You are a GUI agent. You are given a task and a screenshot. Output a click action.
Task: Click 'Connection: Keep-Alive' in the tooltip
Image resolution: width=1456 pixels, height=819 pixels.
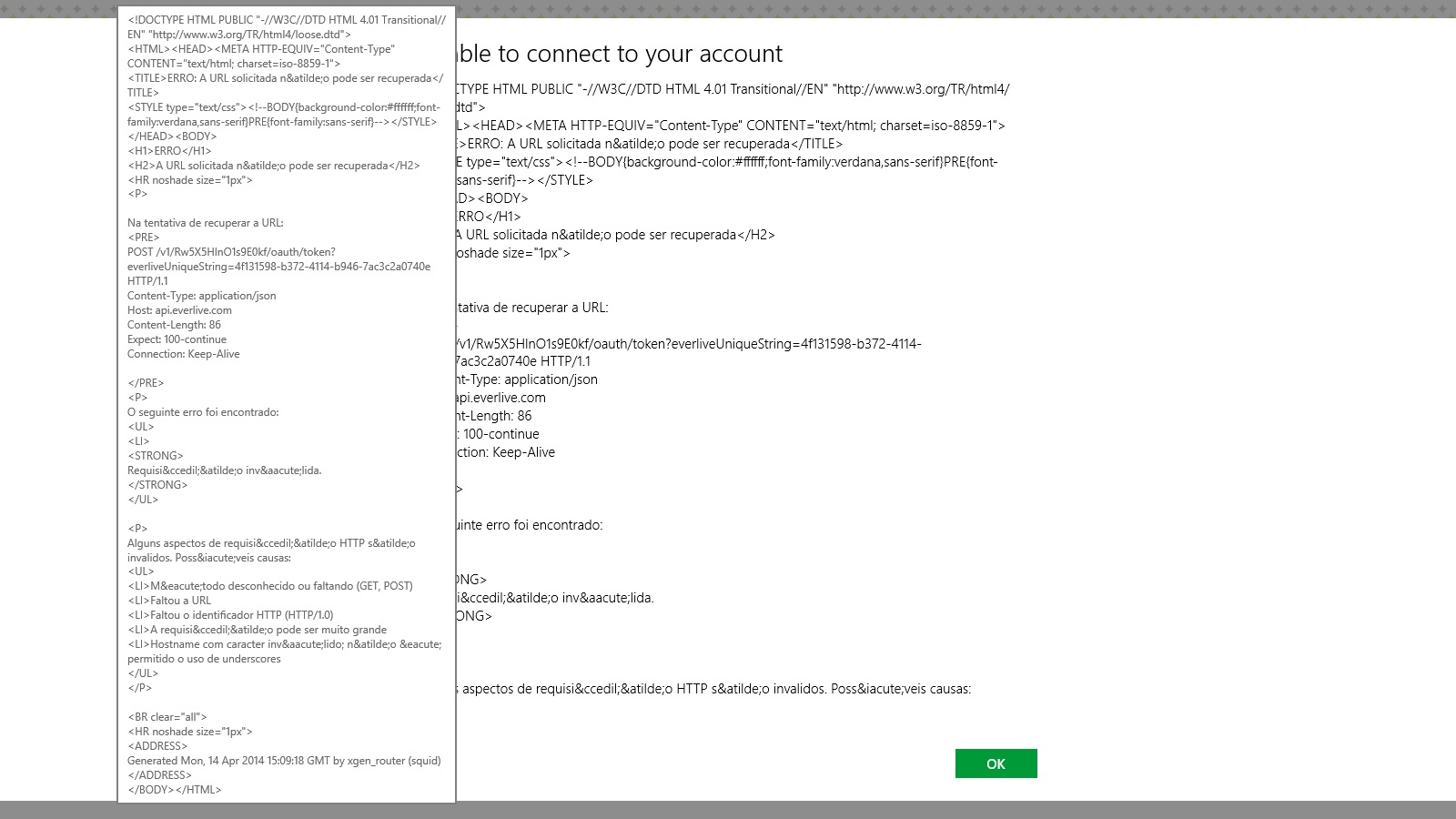[x=184, y=354]
